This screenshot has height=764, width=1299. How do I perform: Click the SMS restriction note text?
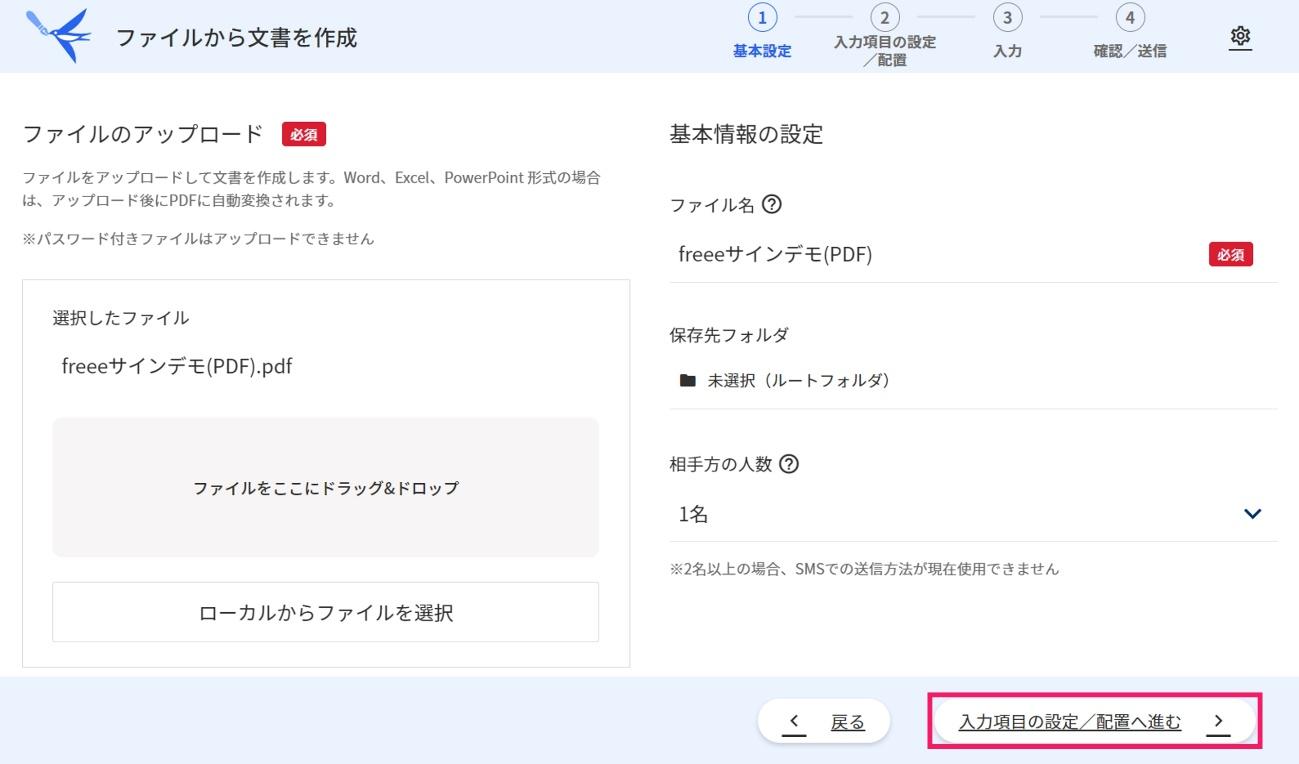pos(864,569)
